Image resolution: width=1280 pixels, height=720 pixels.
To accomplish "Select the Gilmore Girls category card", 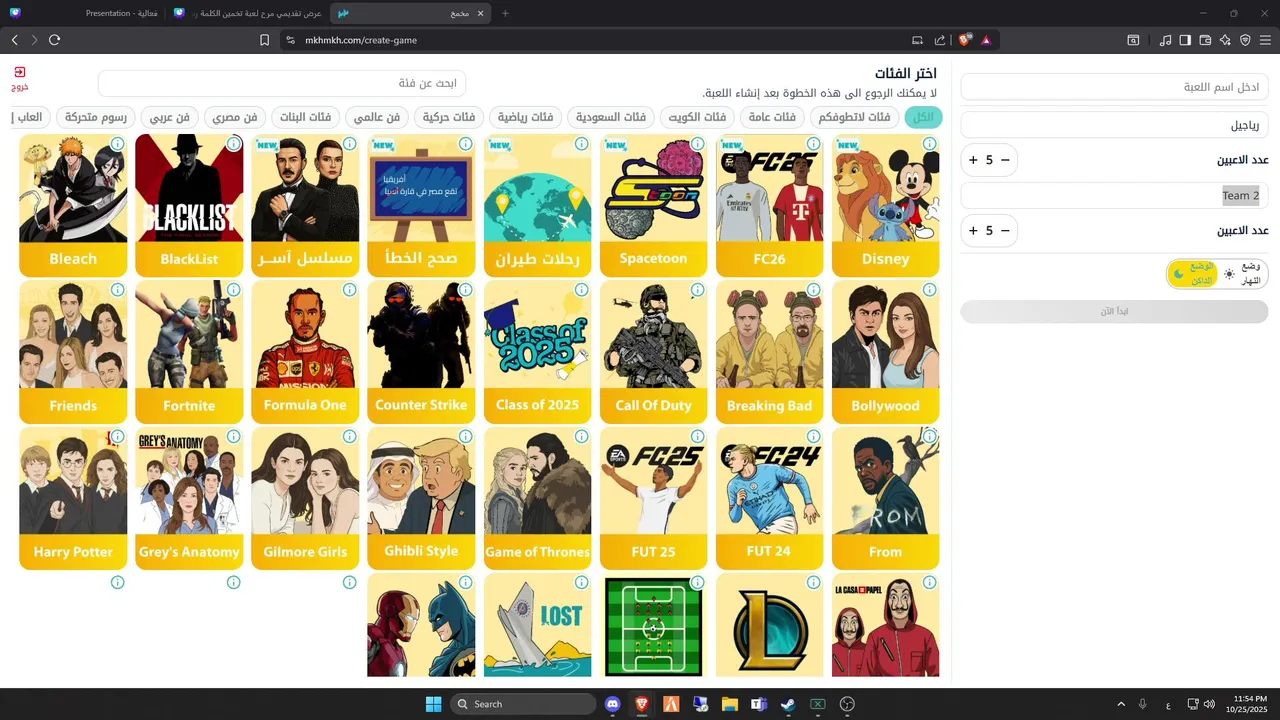I will click(305, 498).
